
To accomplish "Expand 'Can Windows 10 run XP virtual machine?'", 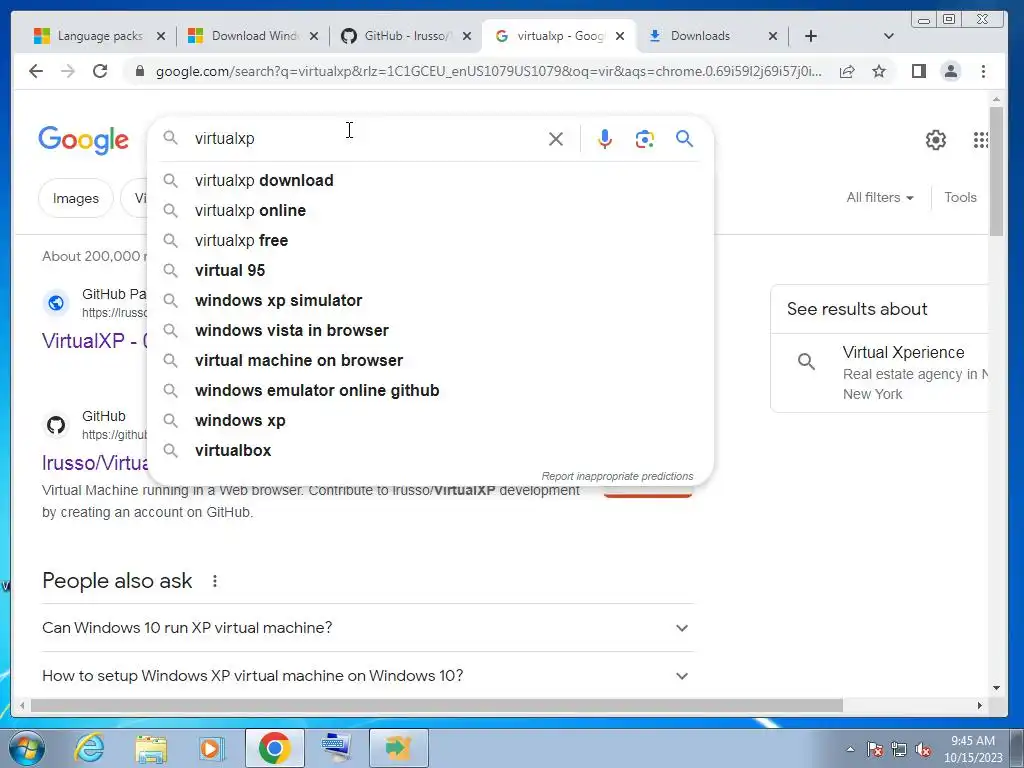I will click(367, 628).
